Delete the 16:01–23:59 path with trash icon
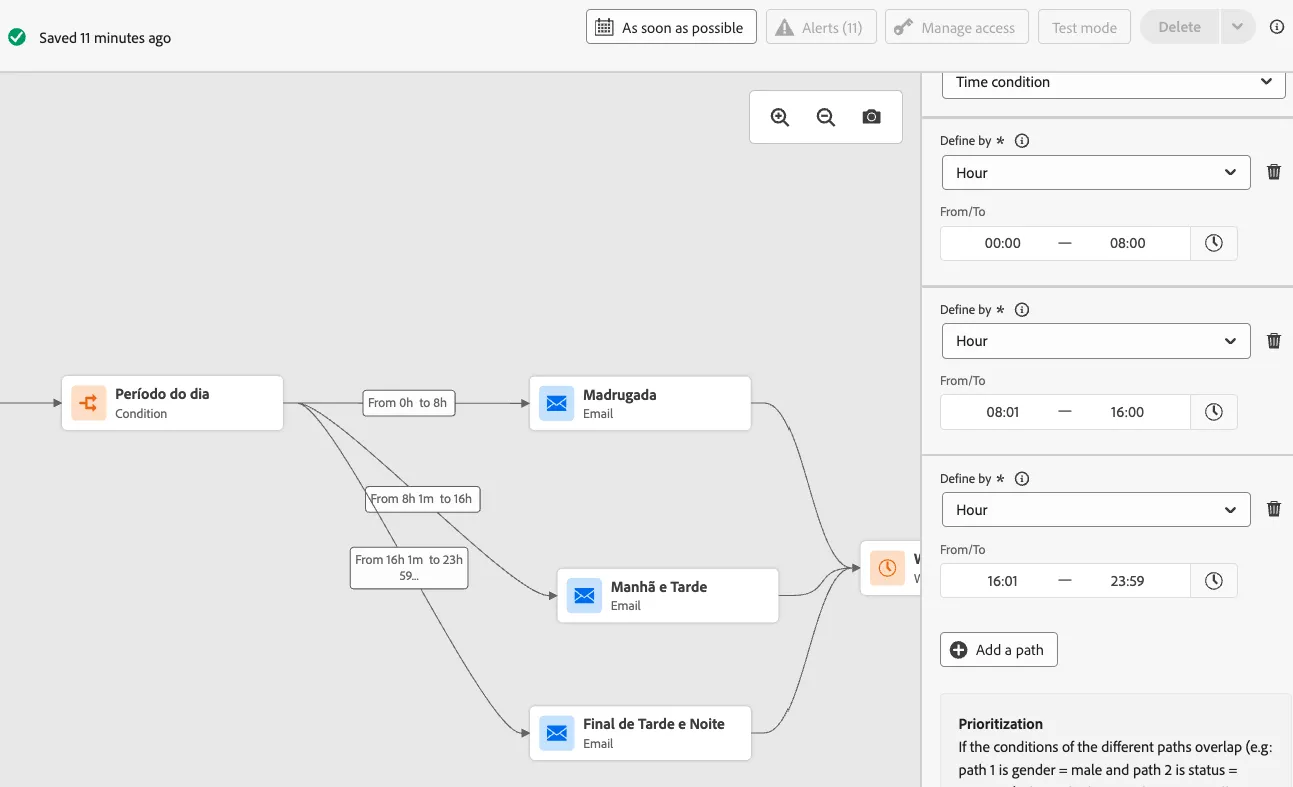This screenshot has height=787, width=1293. pyautogui.click(x=1274, y=509)
